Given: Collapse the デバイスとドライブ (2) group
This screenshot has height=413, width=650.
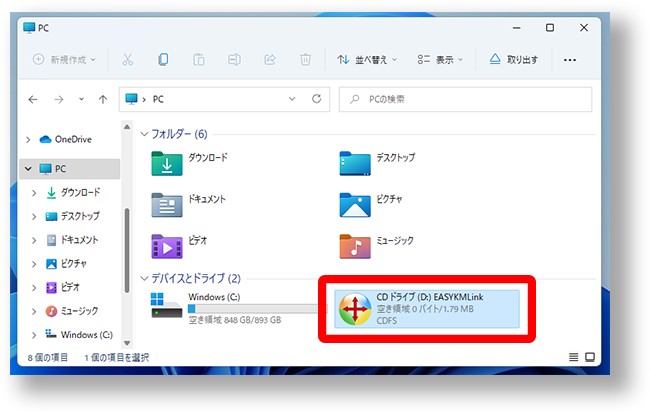Looking at the screenshot, I should 144,278.
